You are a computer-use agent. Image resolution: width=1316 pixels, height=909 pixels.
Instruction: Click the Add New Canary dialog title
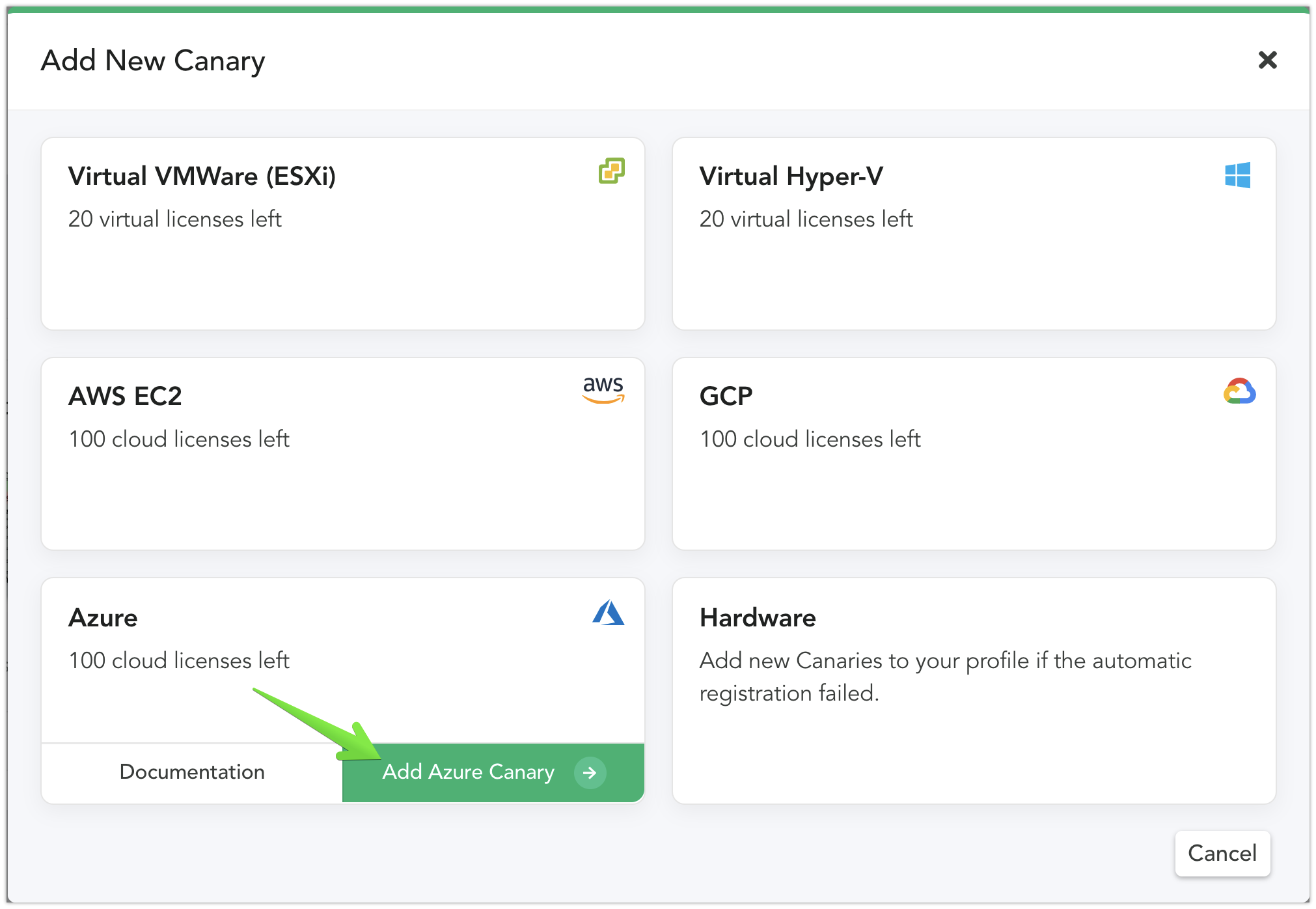point(153,61)
